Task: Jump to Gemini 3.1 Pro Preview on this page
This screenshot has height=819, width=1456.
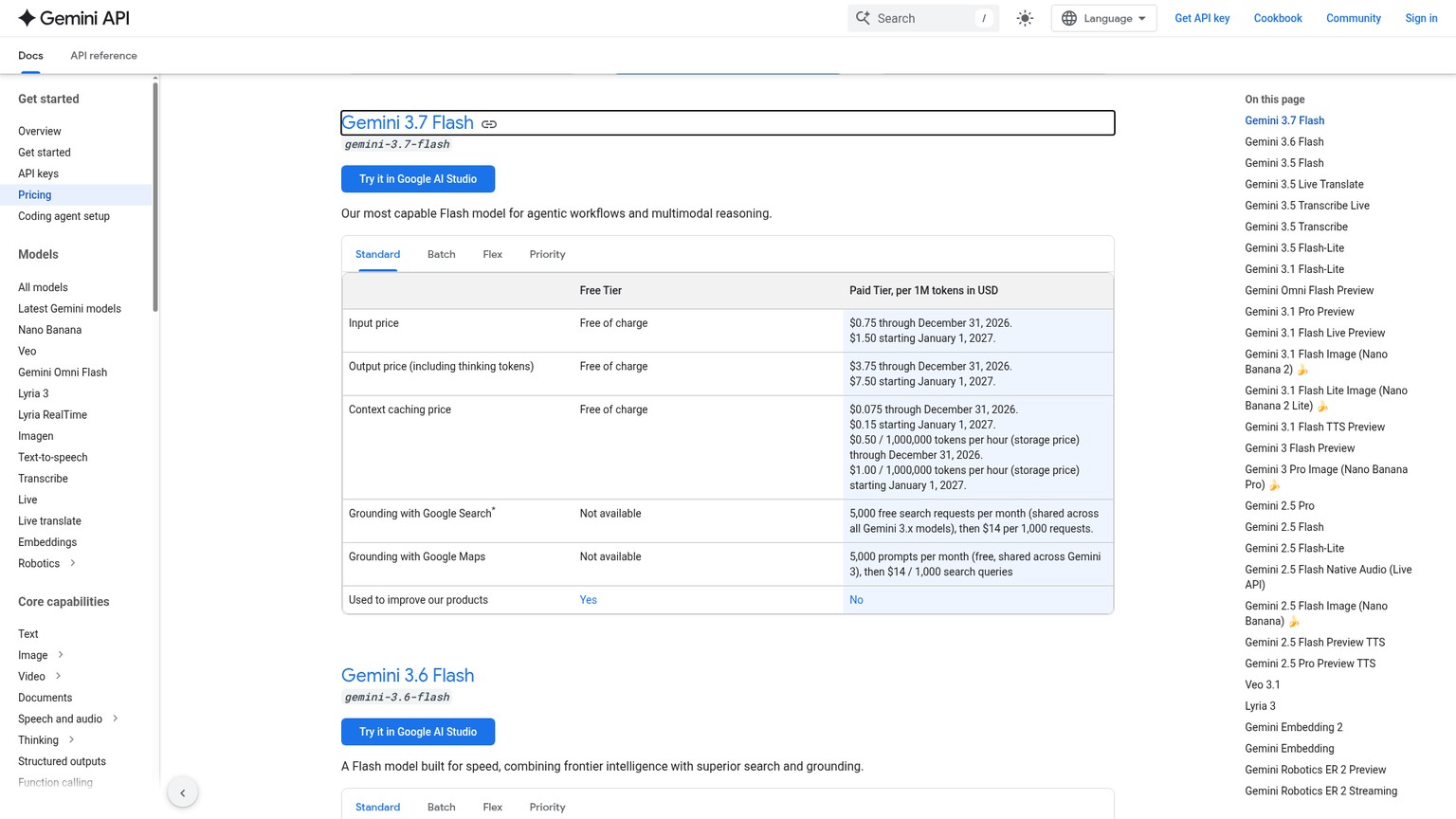Action: pyautogui.click(x=1300, y=312)
